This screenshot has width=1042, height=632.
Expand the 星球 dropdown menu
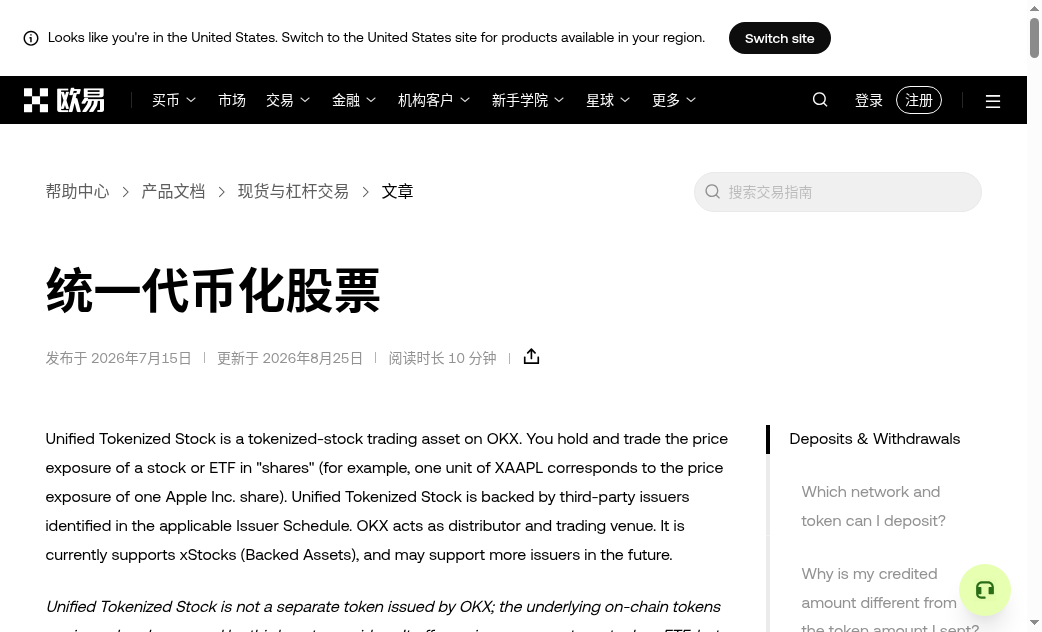coord(608,100)
